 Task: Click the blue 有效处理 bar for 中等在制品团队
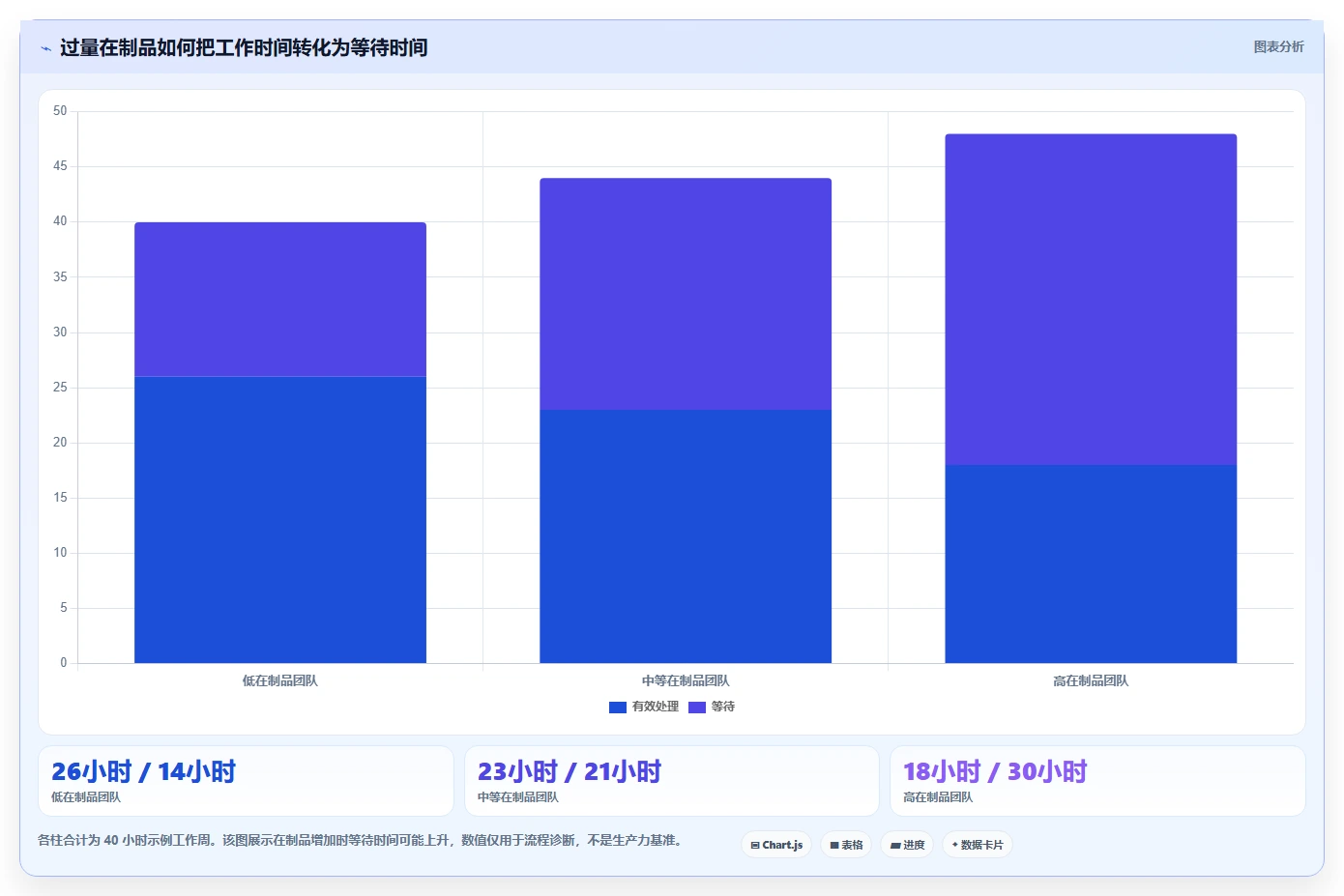(686, 536)
